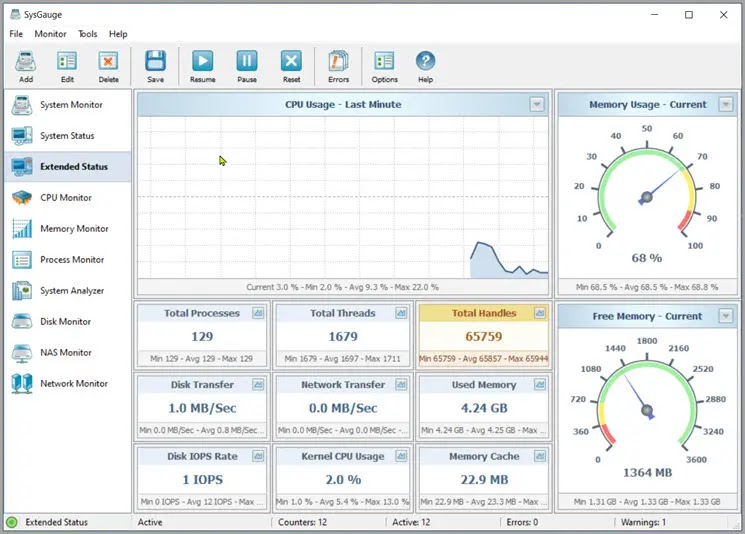This screenshot has height=534, width=745.
Task: Select System Monitor in sidebar
Action: tap(68, 105)
